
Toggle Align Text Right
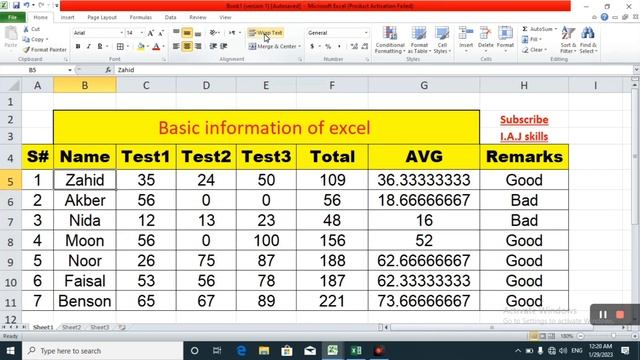click(198, 47)
